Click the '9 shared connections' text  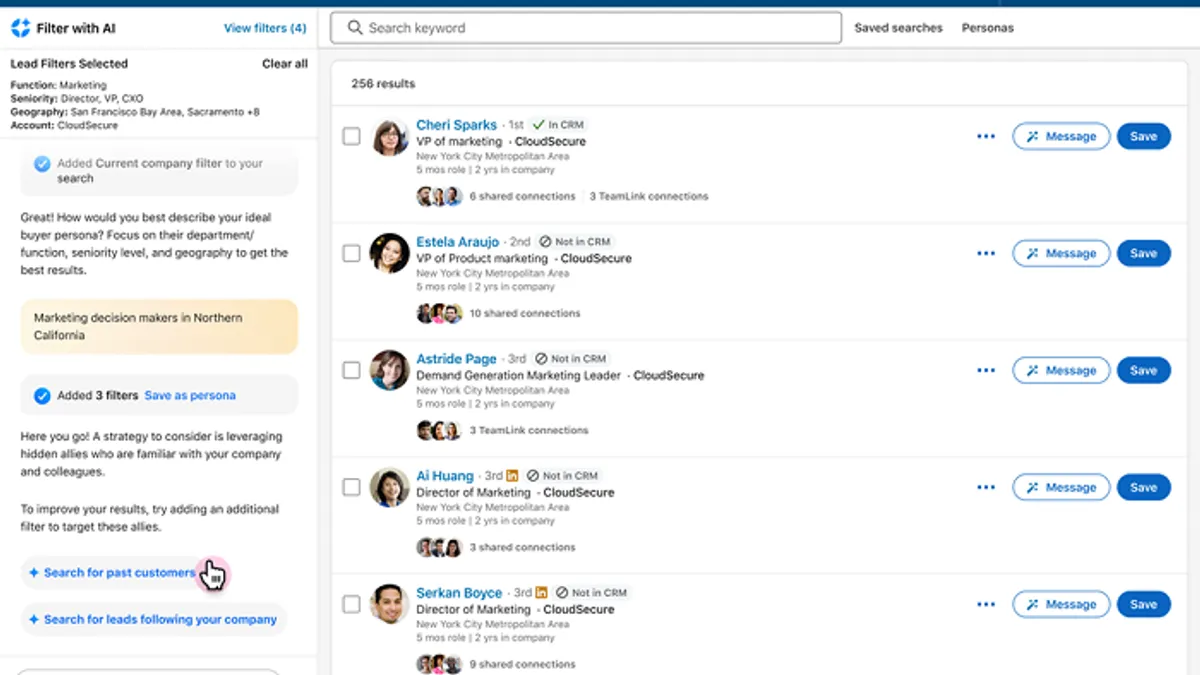(x=522, y=665)
